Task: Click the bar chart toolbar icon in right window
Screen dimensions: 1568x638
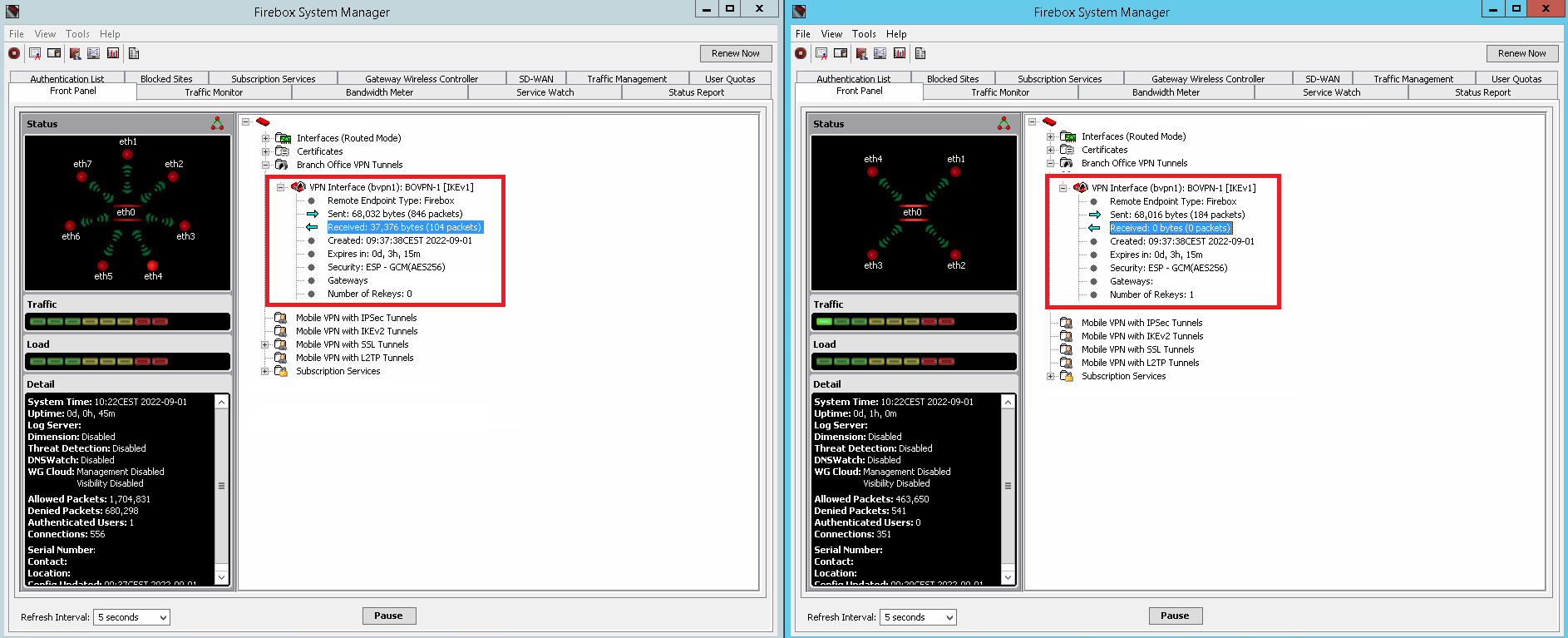Action: (900, 53)
